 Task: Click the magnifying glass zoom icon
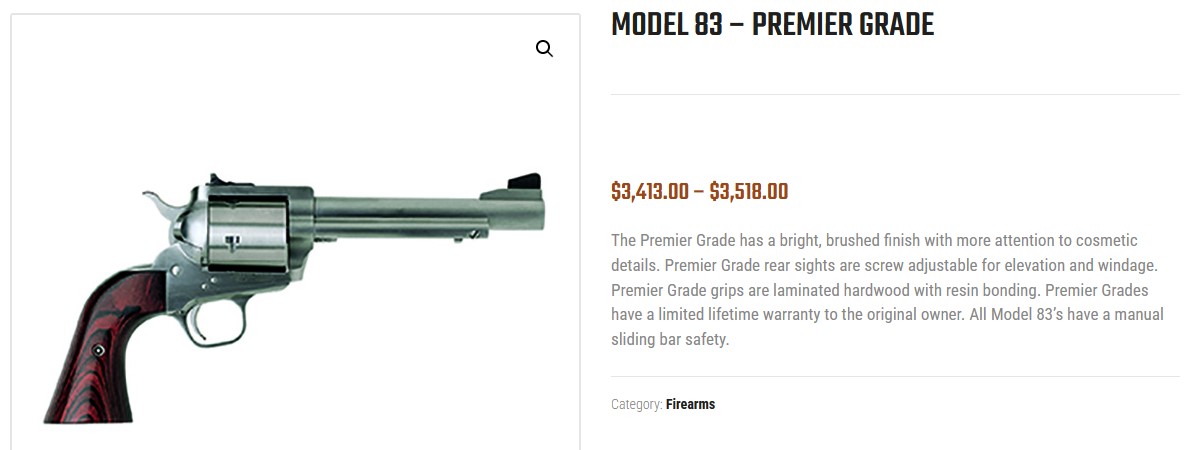click(544, 49)
